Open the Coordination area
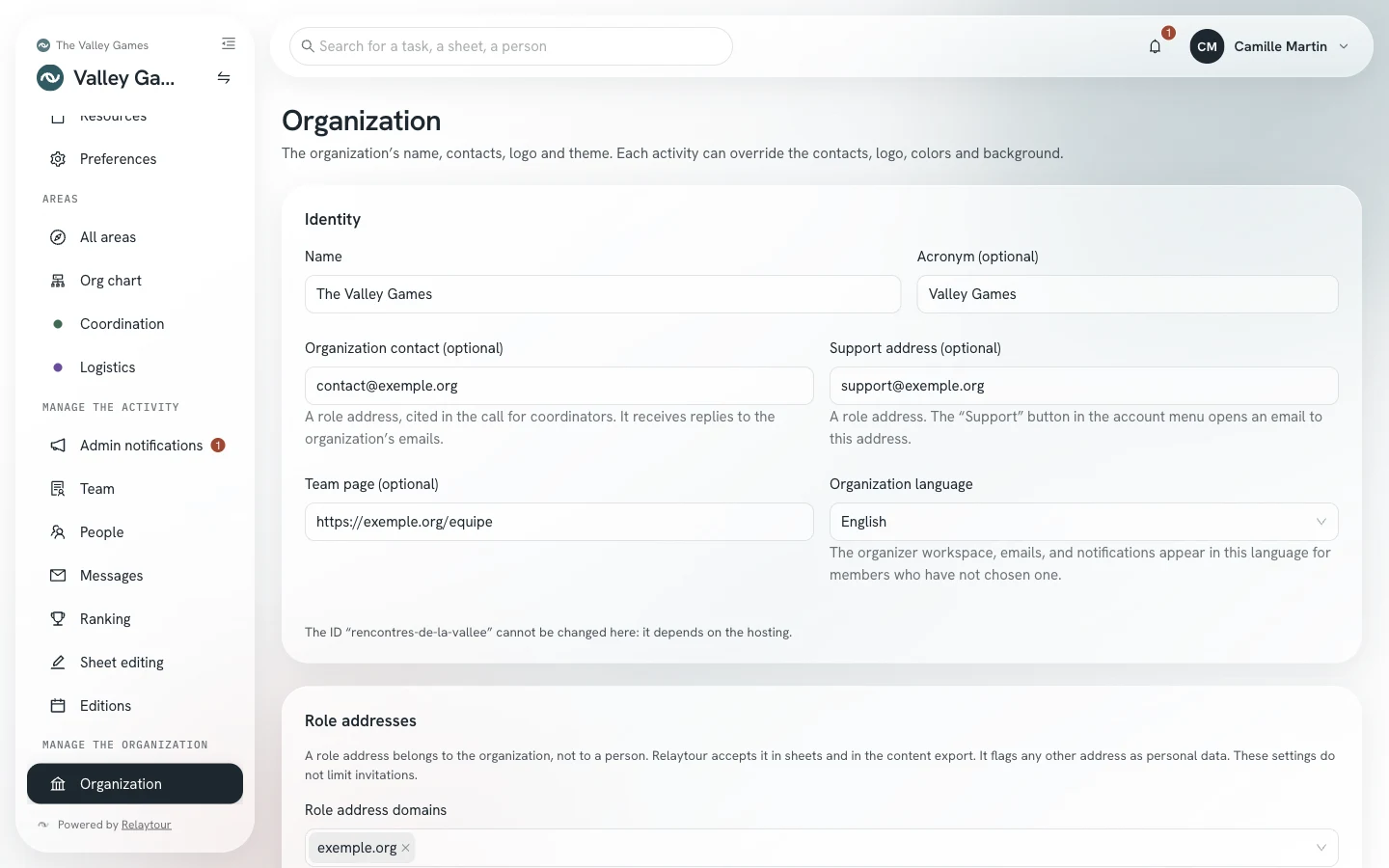The image size is (1389, 868). point(135,324)
